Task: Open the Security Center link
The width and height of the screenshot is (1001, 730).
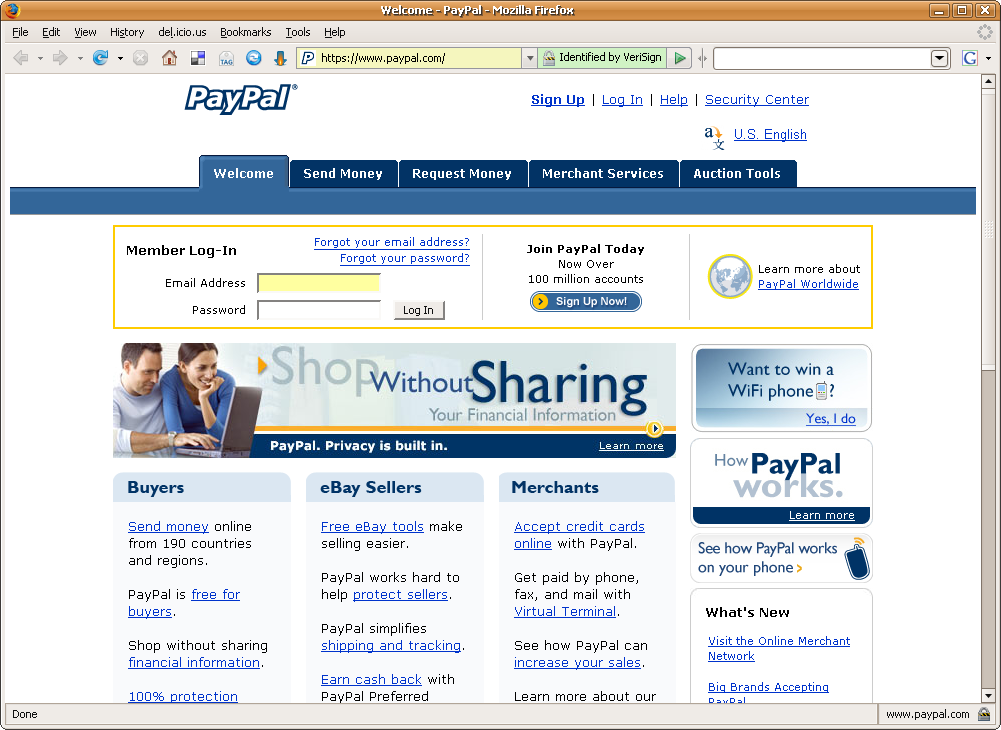Action: (x=757, y=100)
